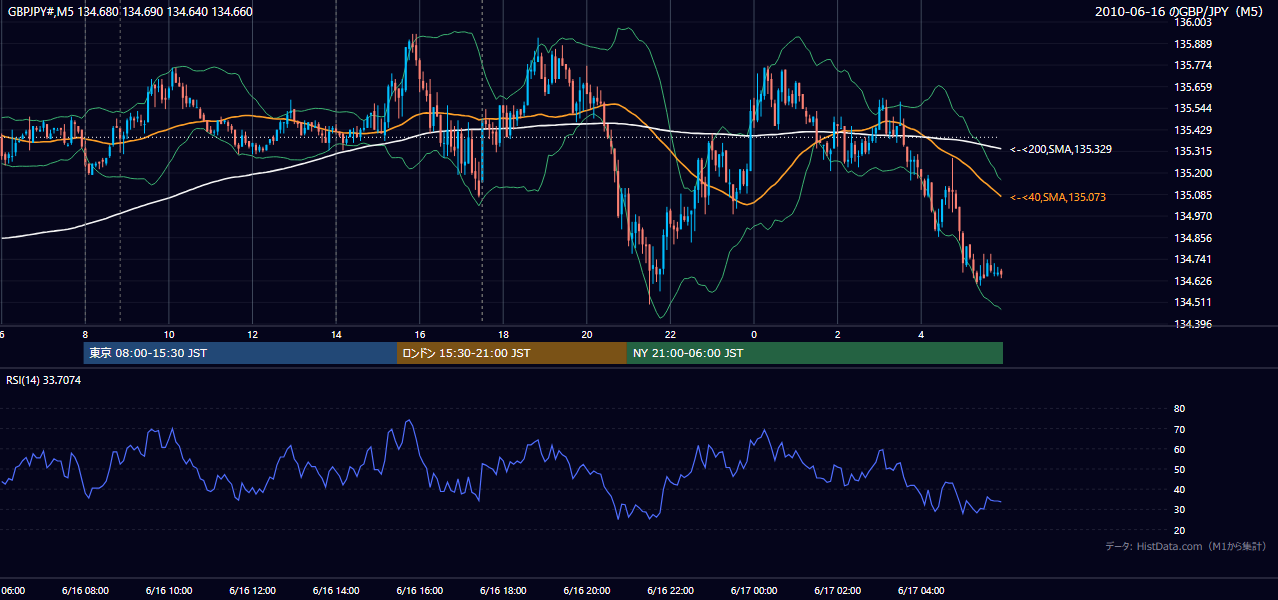Click RSI scale value 70
The height and width of the screenshot is (600, 1278).
coord(1179,429)
